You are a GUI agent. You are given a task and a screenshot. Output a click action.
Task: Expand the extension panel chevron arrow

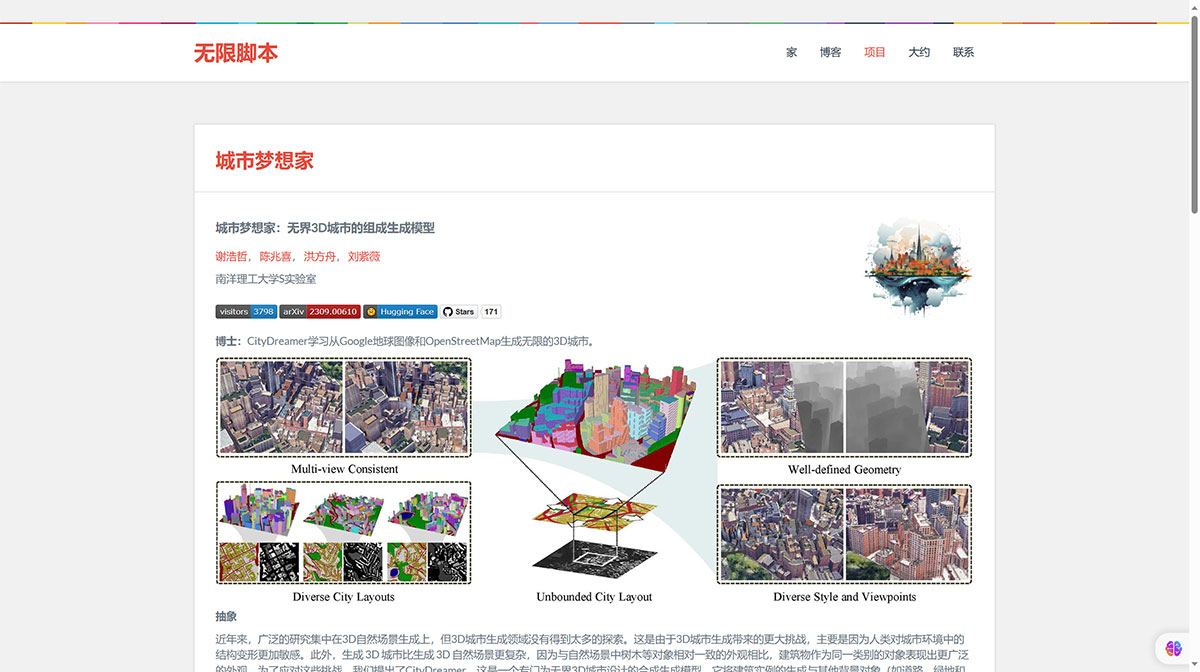tap(1195, 664)
